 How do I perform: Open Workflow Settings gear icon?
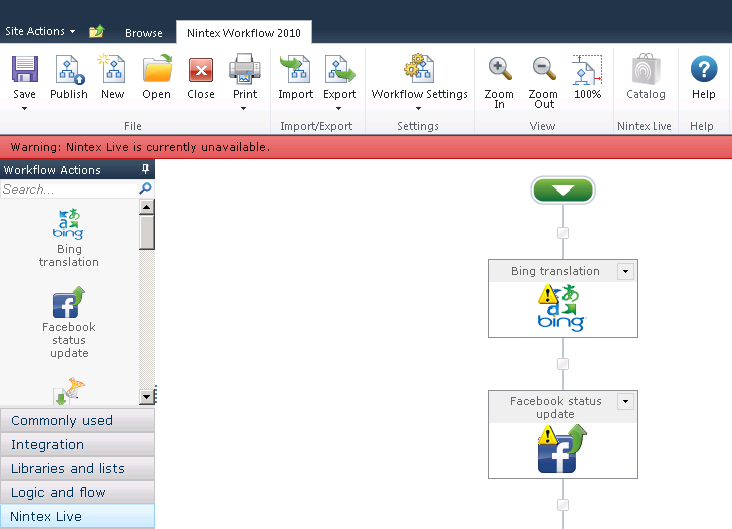pos(419,69)
